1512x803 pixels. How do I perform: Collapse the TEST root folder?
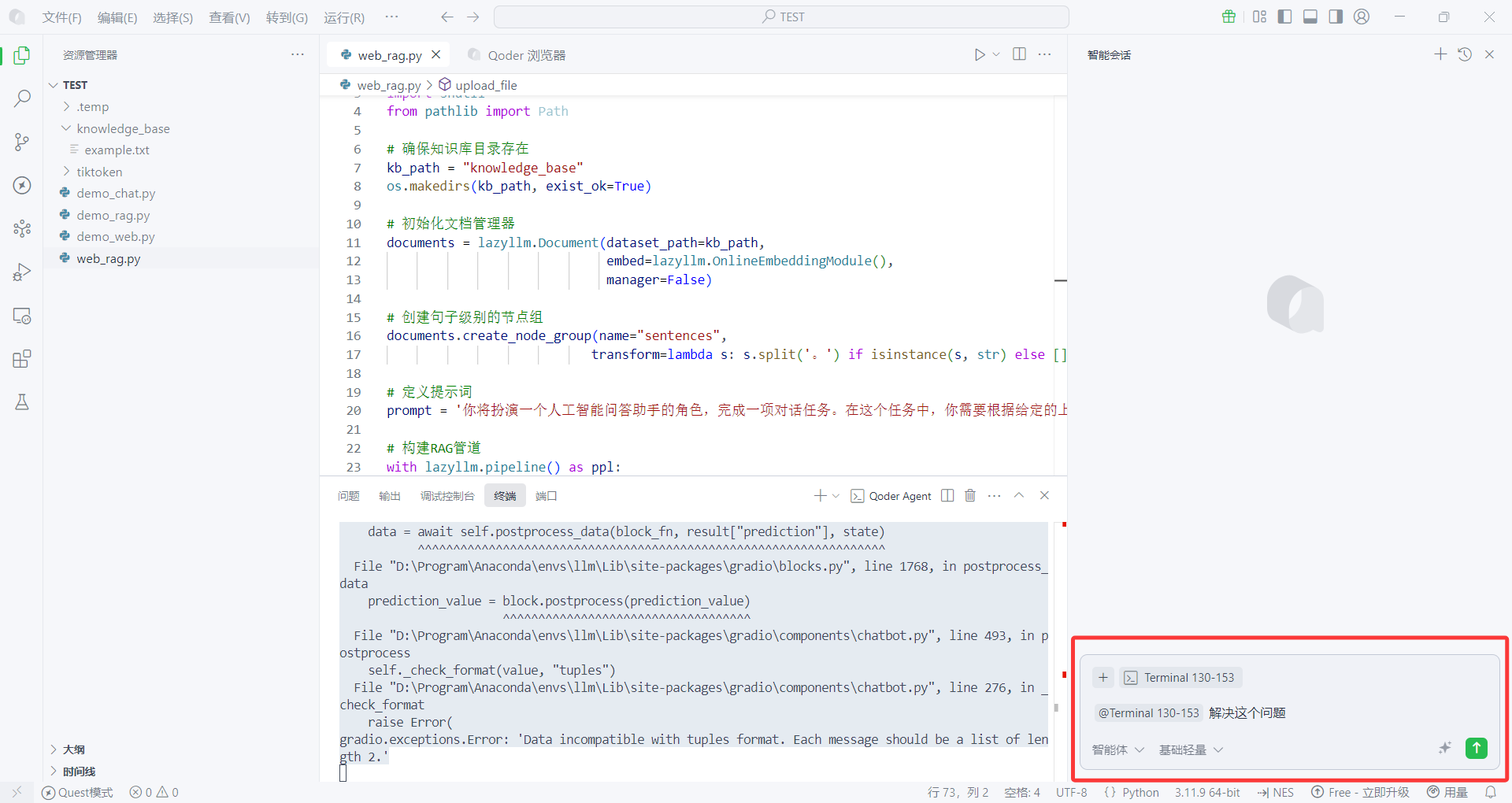point(54,85)
